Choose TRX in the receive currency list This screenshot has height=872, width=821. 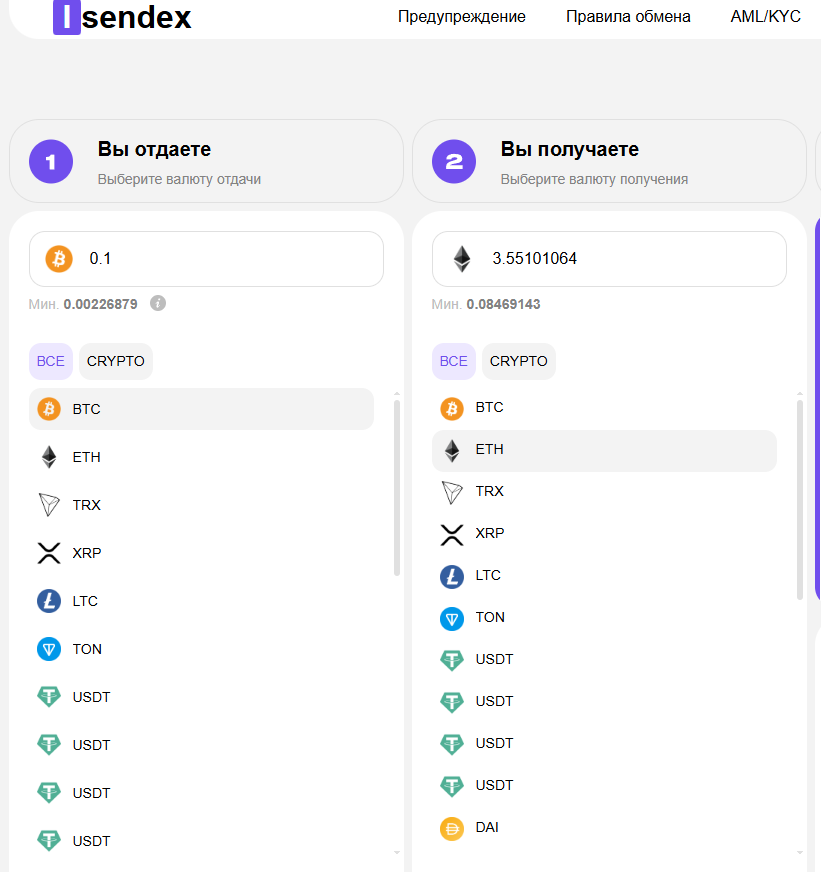click(x=604, y=492)
